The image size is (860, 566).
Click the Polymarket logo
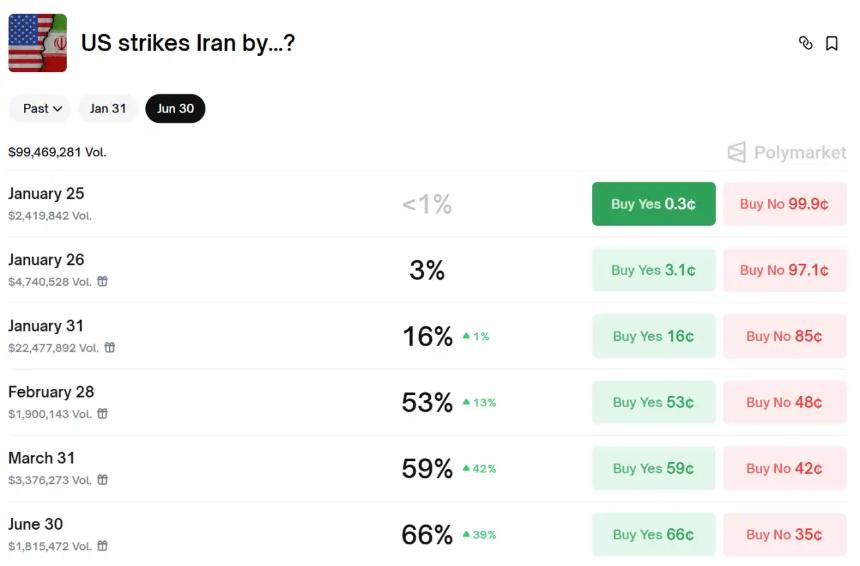(786, 152)
